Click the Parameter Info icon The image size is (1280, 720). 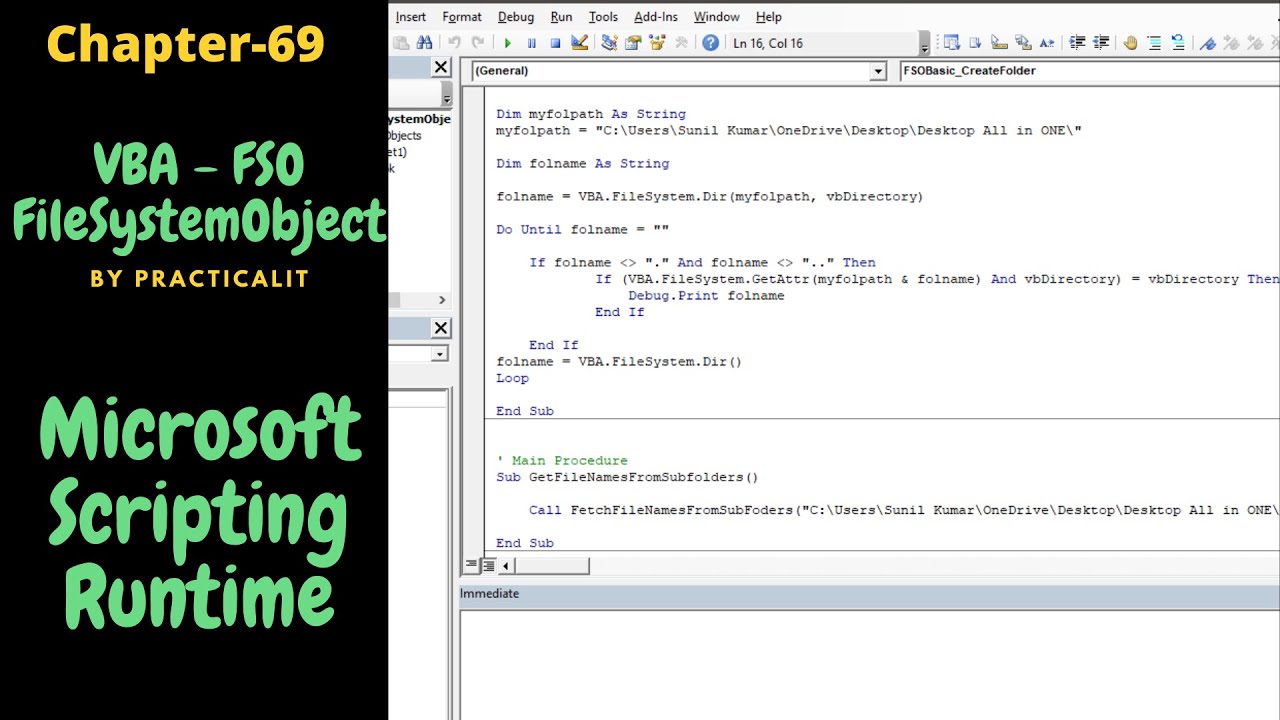pos(1023,43)
